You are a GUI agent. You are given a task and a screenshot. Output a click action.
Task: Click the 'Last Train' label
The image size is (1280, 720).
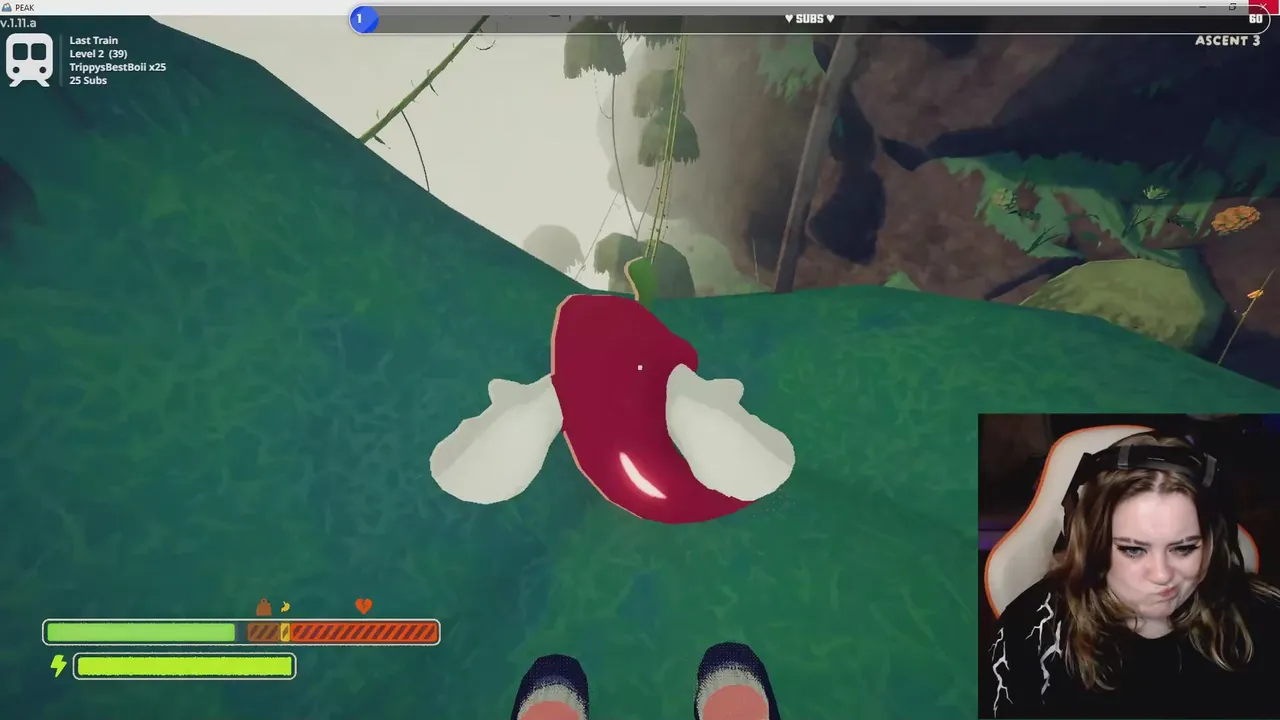click(x=94, y=41)
